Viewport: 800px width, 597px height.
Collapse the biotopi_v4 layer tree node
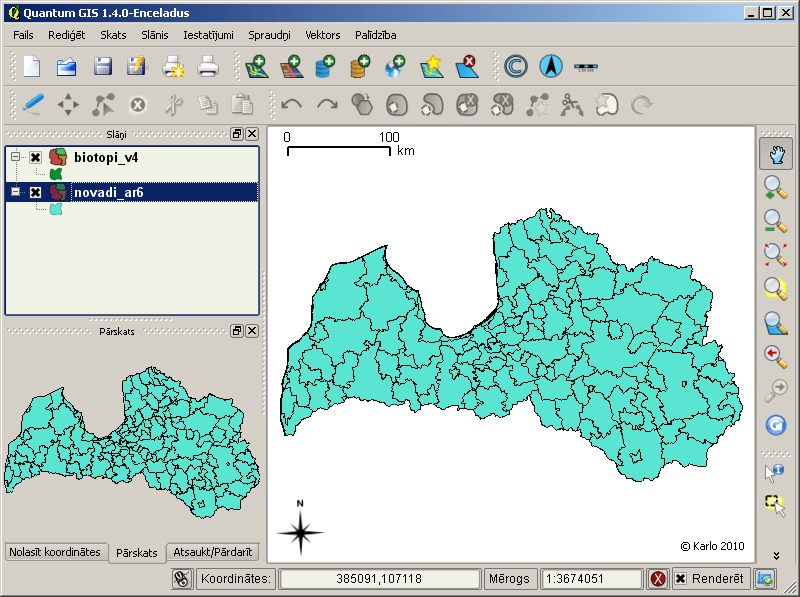16,157
